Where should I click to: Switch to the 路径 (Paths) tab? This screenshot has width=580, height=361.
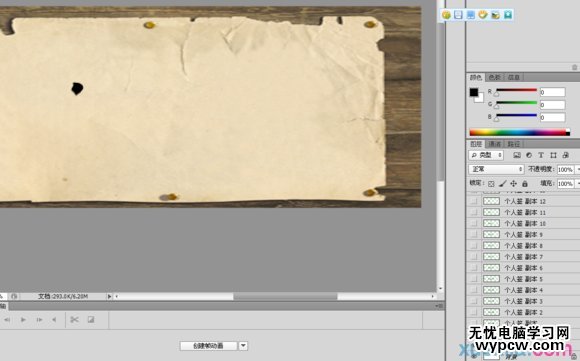[x=513, y=144]
